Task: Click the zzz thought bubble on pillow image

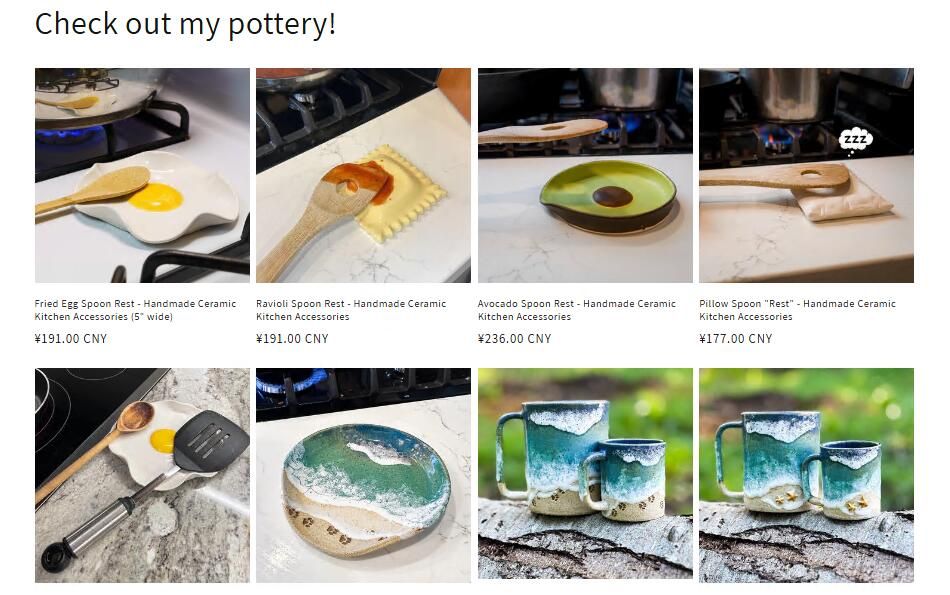Action: click(x=855, y=140)
